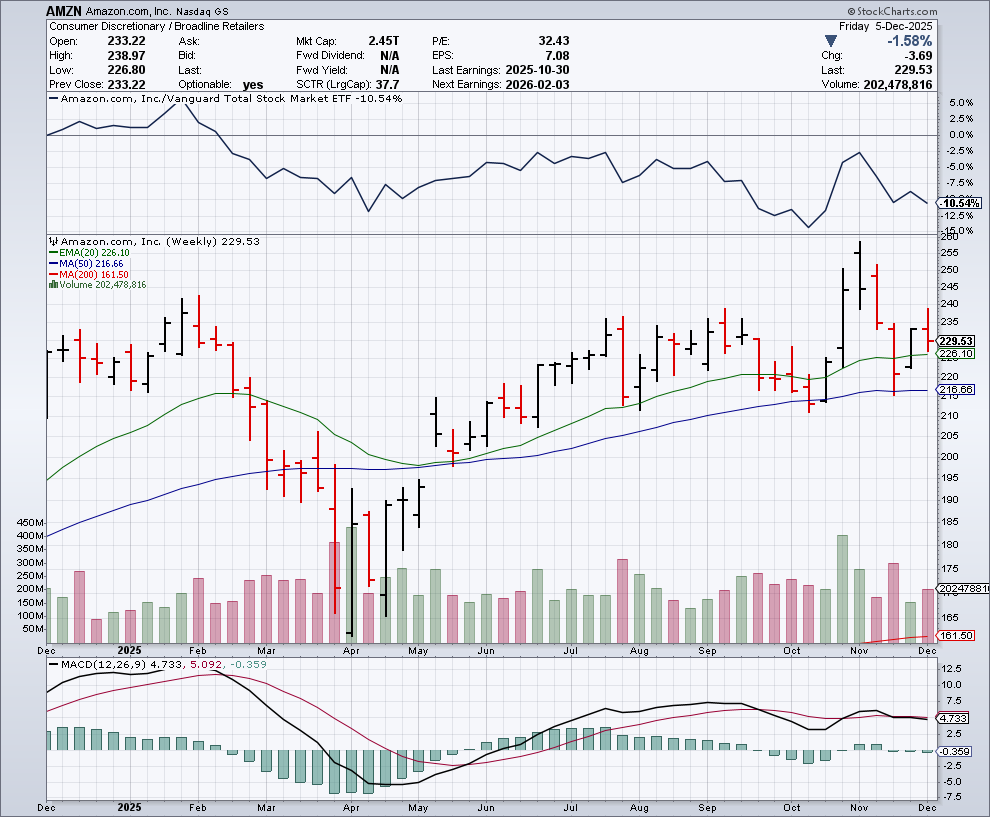Click the AMZN ticker symbol in header
The image size is (990, 817).
tap(66, 11)
